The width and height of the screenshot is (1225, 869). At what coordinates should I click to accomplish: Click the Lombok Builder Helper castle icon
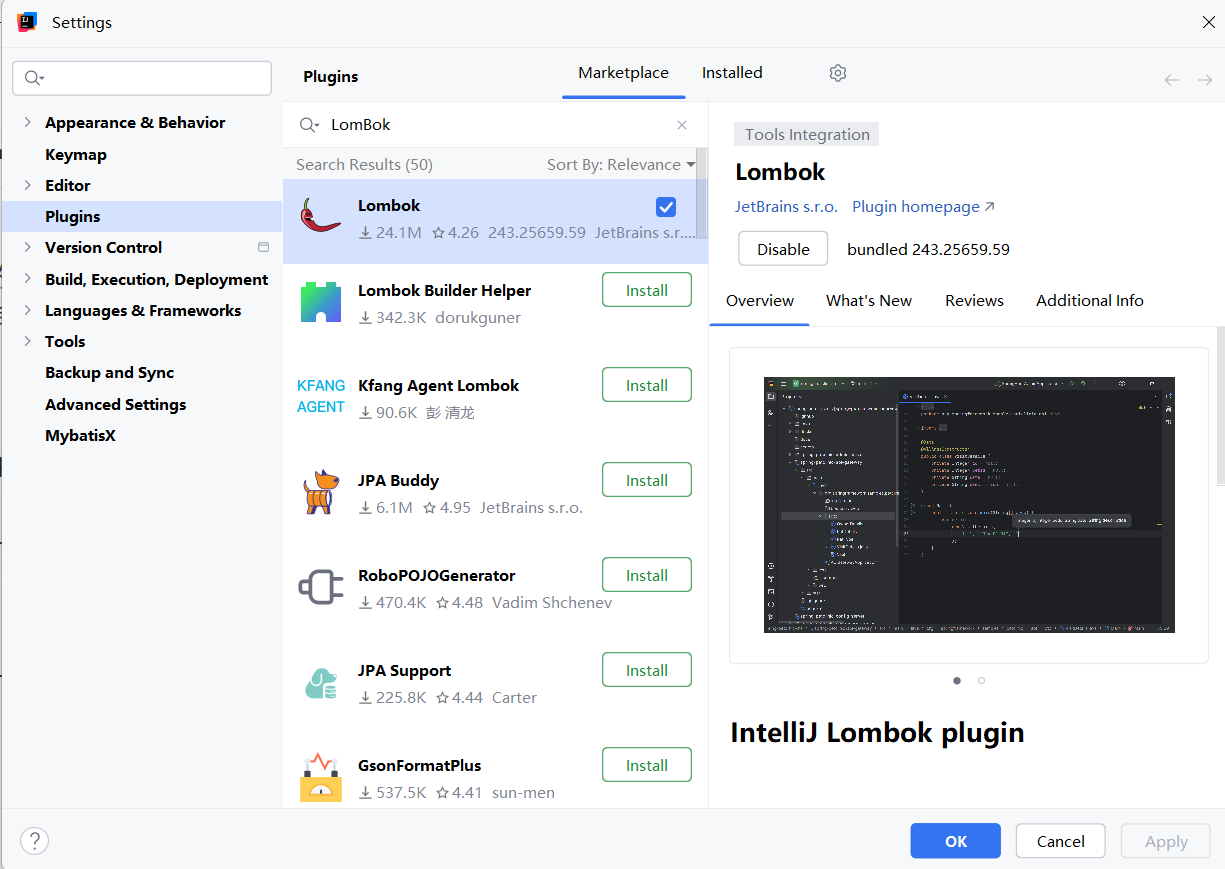pos(321,302)
